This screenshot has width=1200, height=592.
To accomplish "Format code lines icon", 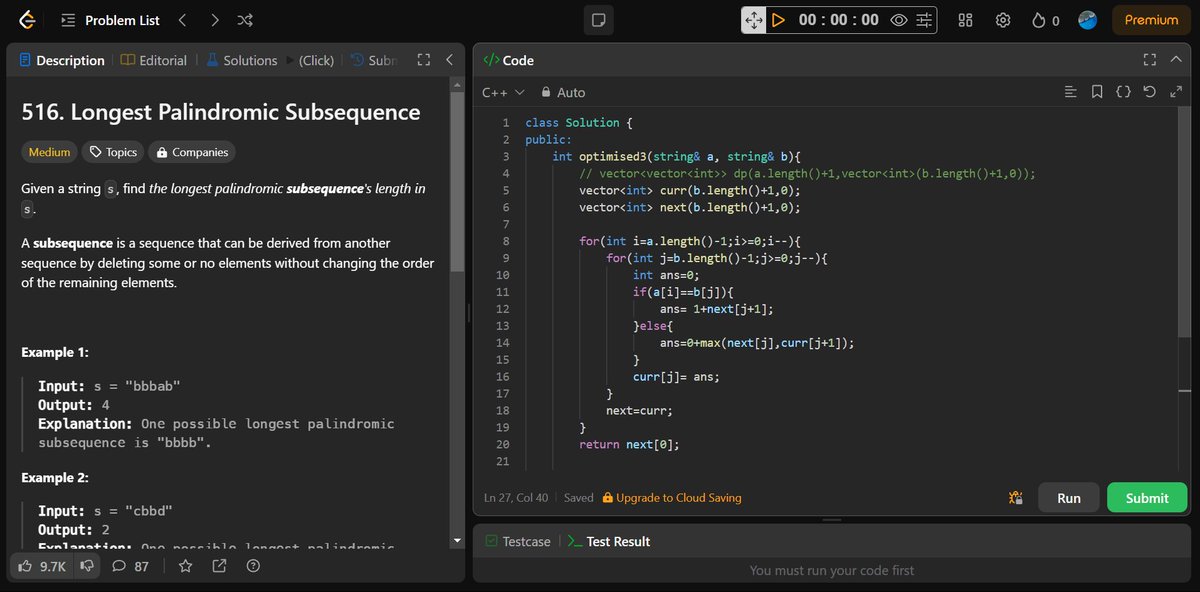I will [x=1071, y=92].
